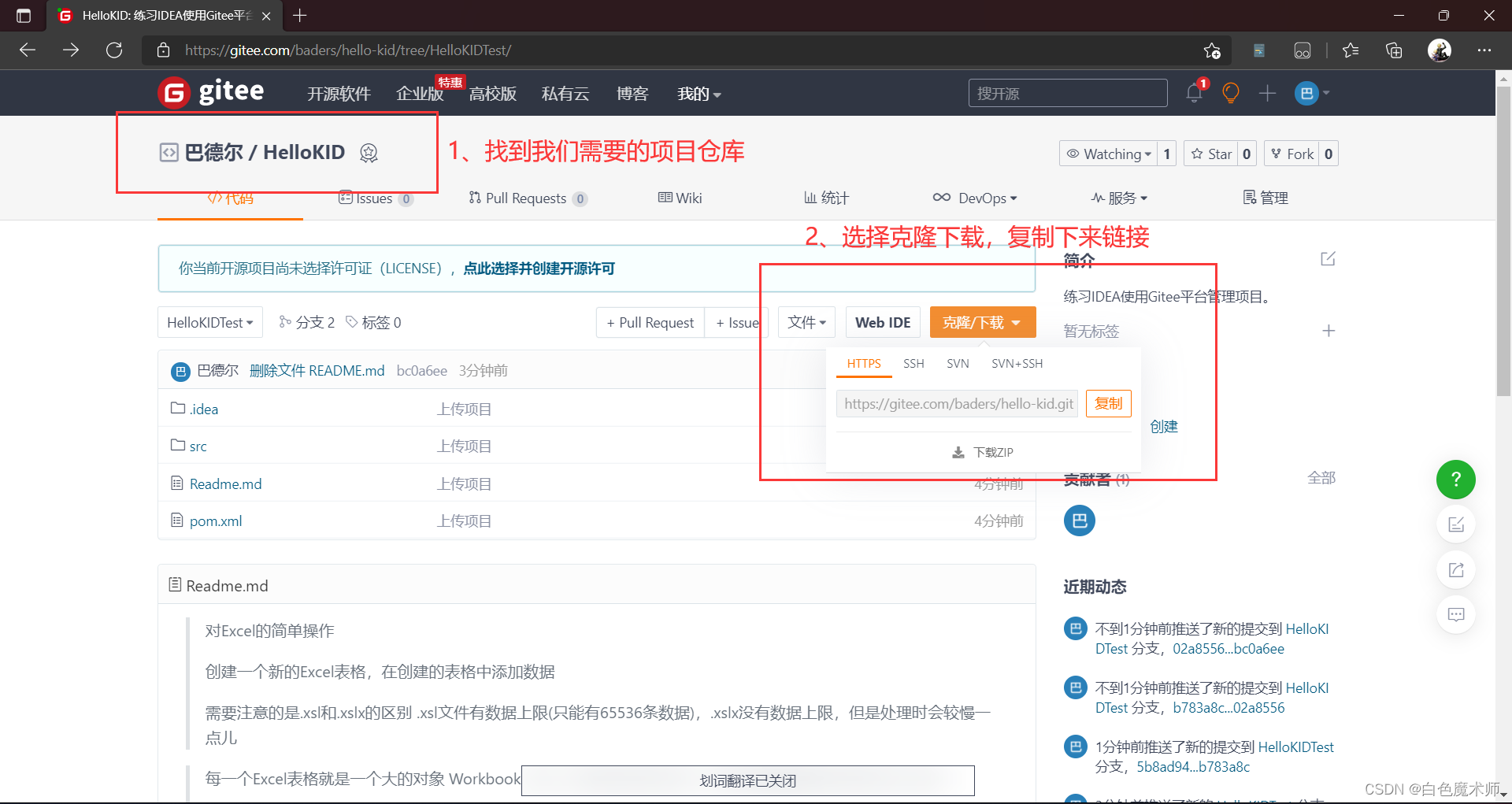Image resolution: width=1512 pixels, height=804 pixels.
Task: Click the 下载ZIP download option
Action: [983, 452]
